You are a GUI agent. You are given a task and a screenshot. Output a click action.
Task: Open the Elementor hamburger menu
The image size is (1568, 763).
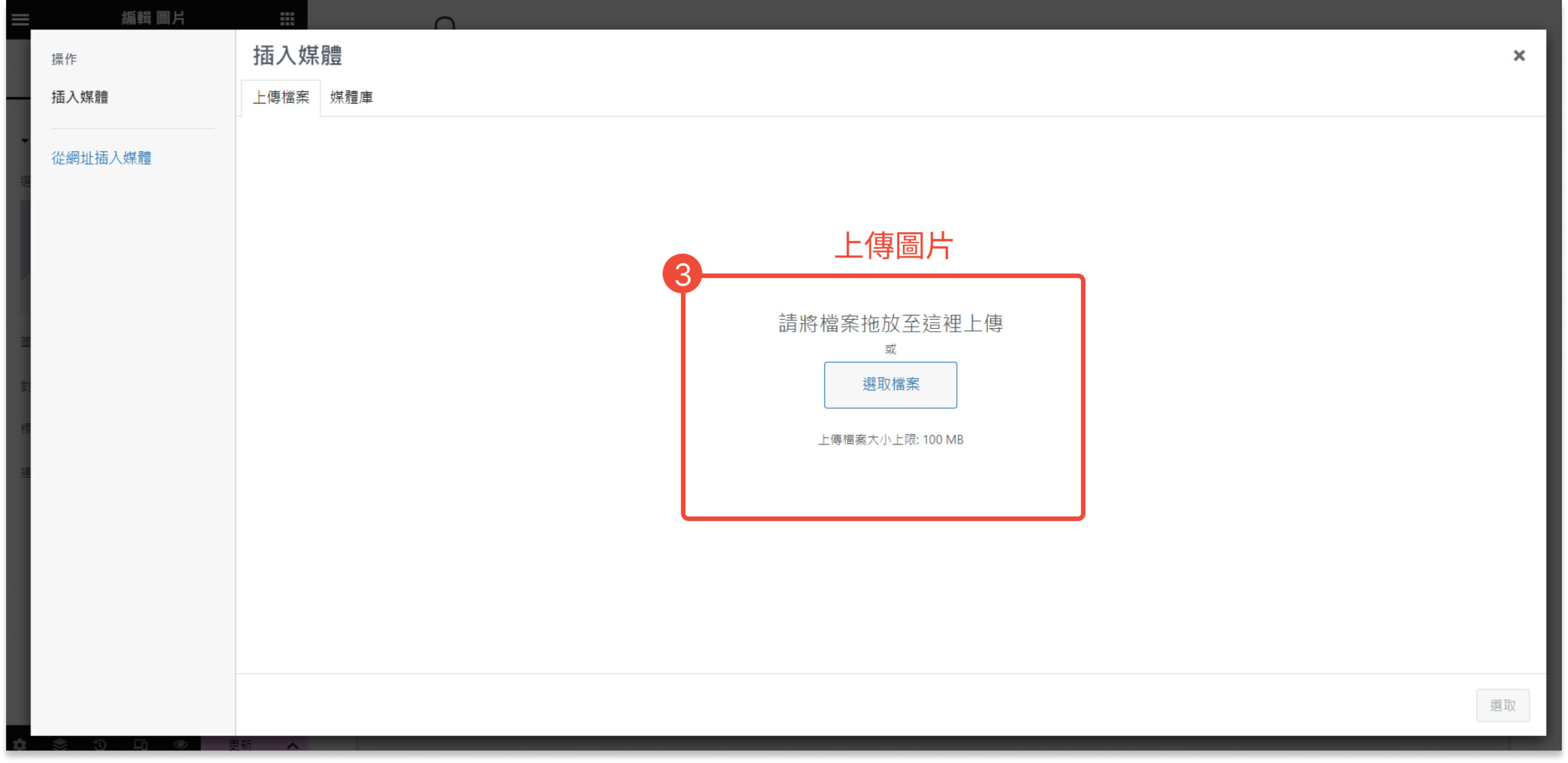20,18
